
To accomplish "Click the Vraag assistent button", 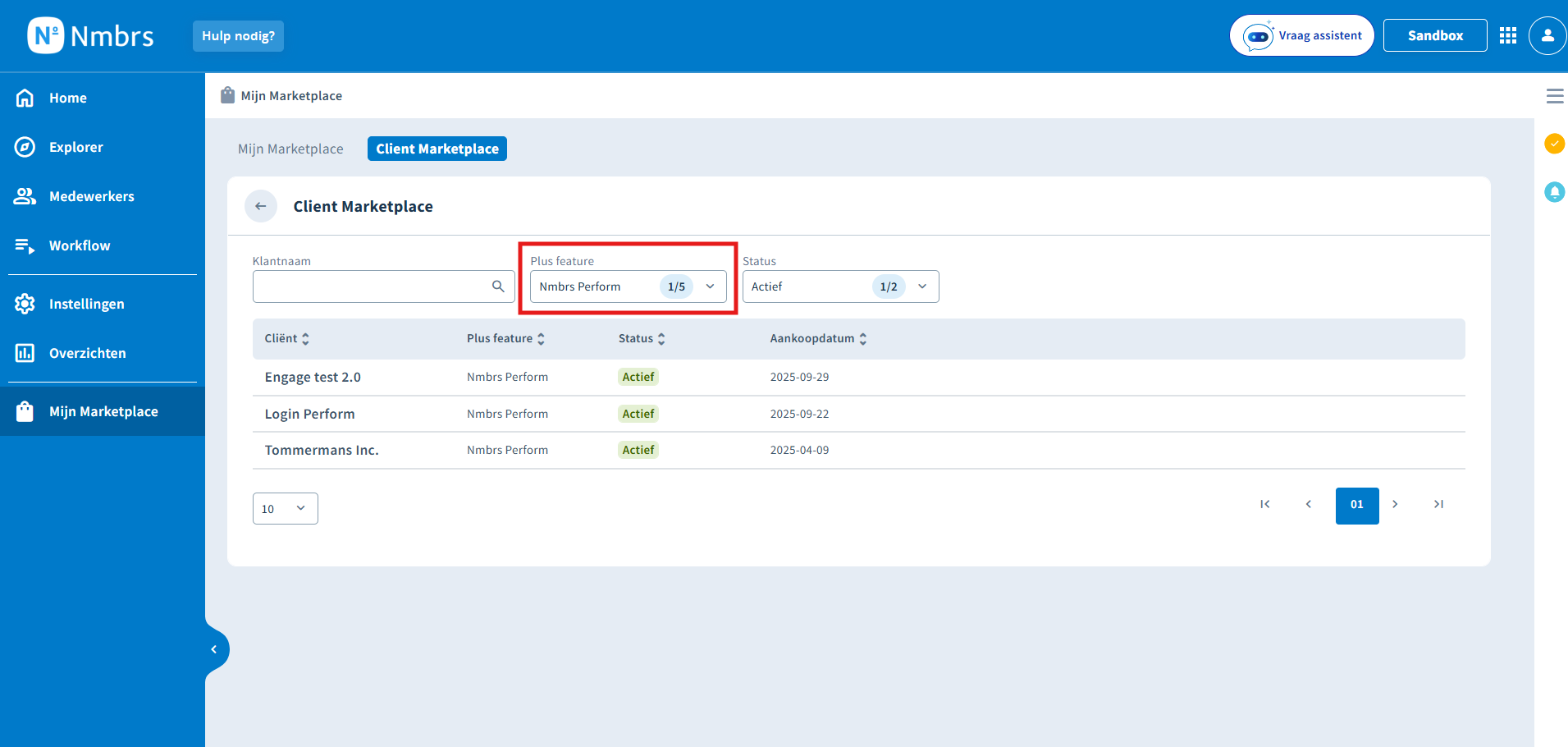I will coord(1301,35).
